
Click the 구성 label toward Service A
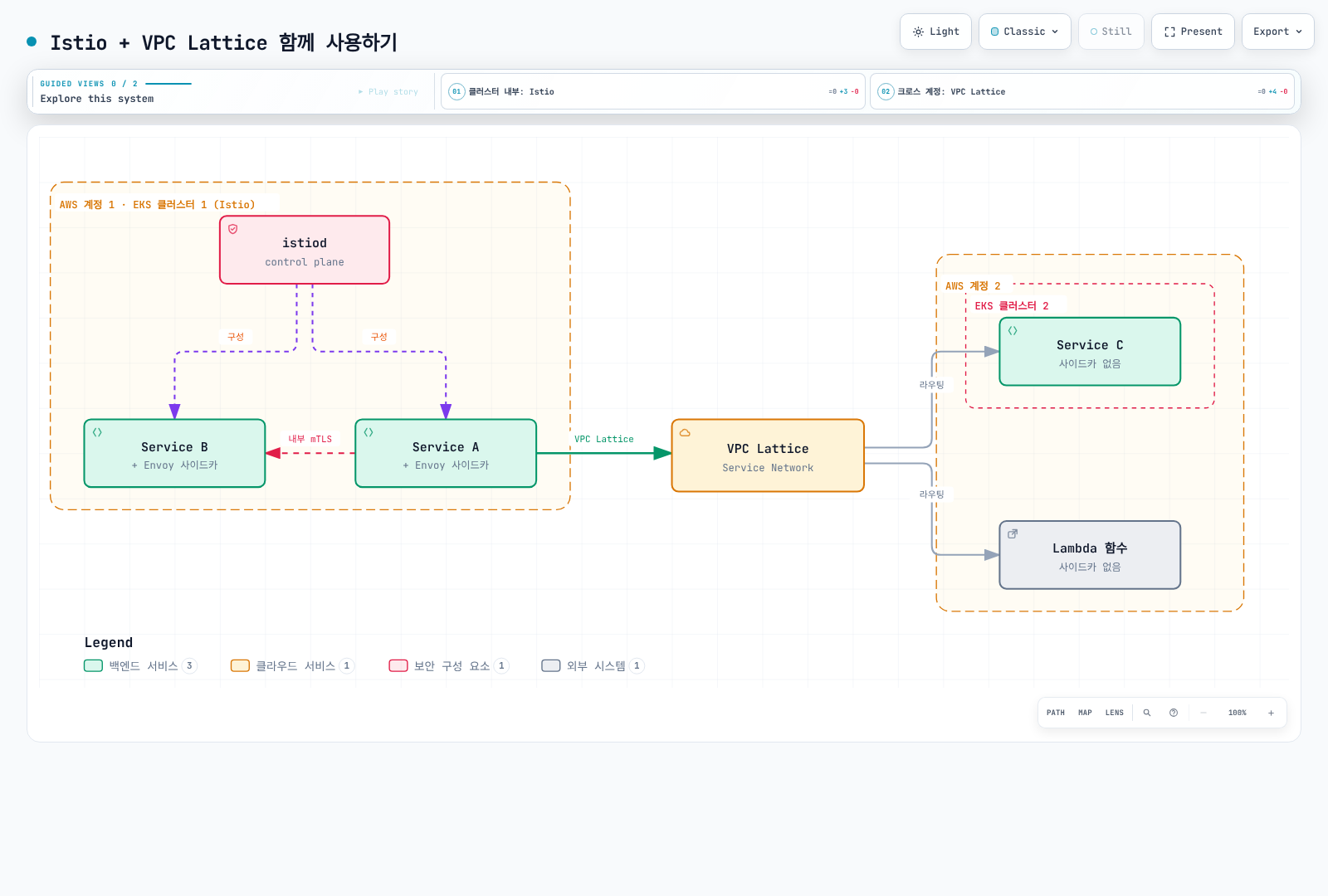379,337
